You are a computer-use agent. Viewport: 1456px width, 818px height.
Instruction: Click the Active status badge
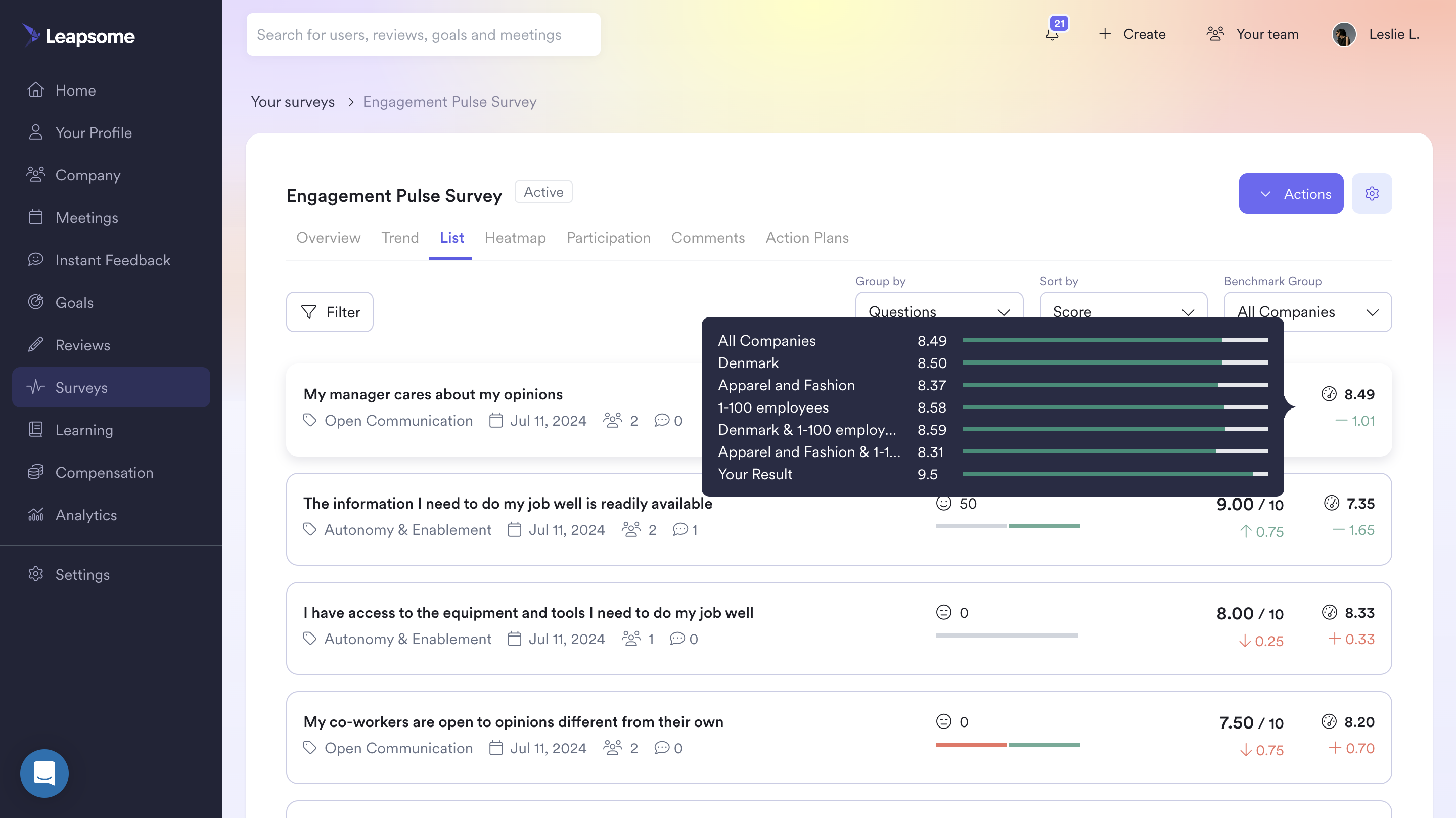click(x=543, y=192)
